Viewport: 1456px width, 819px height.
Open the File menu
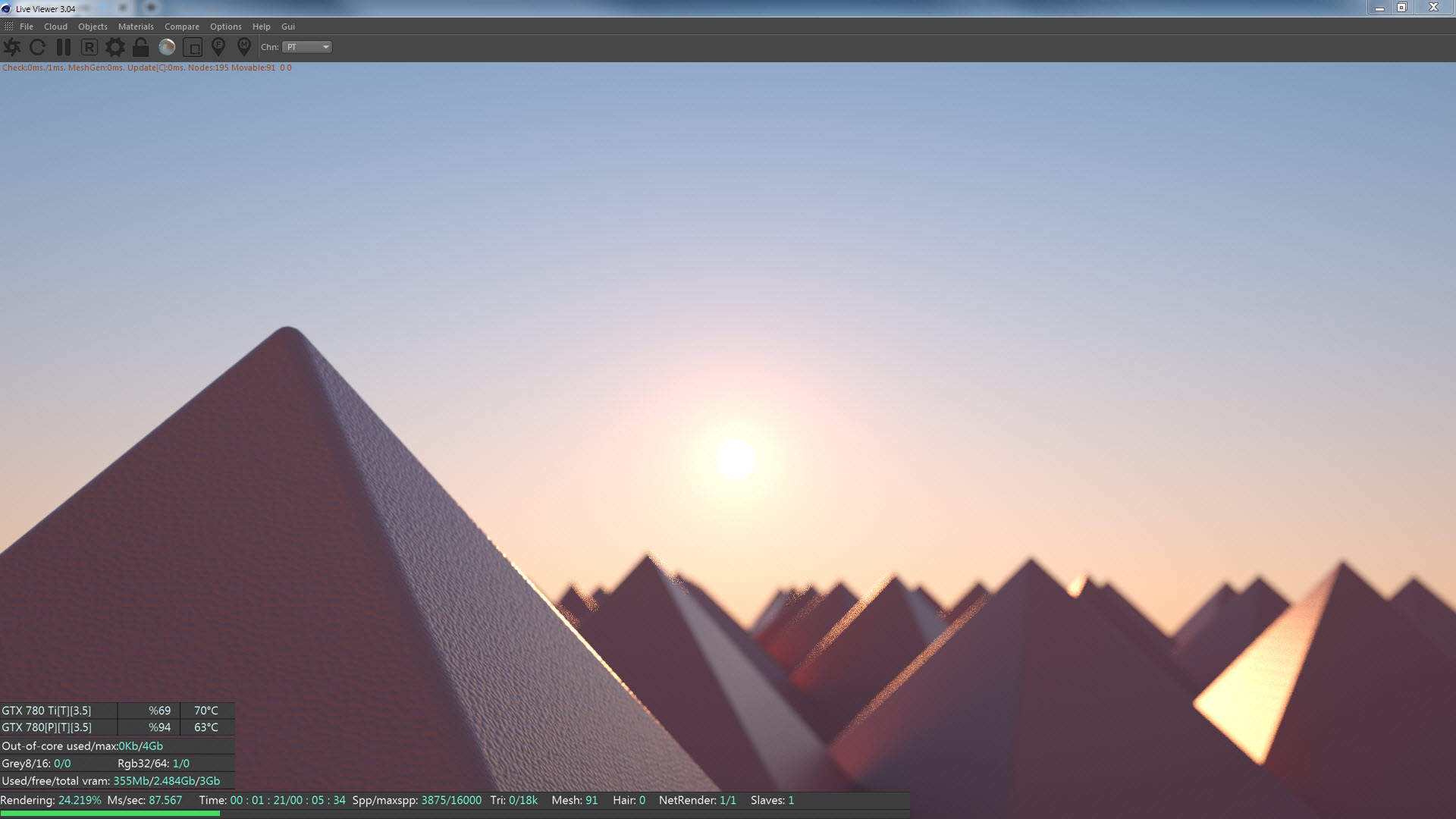(x=27, y=27)
